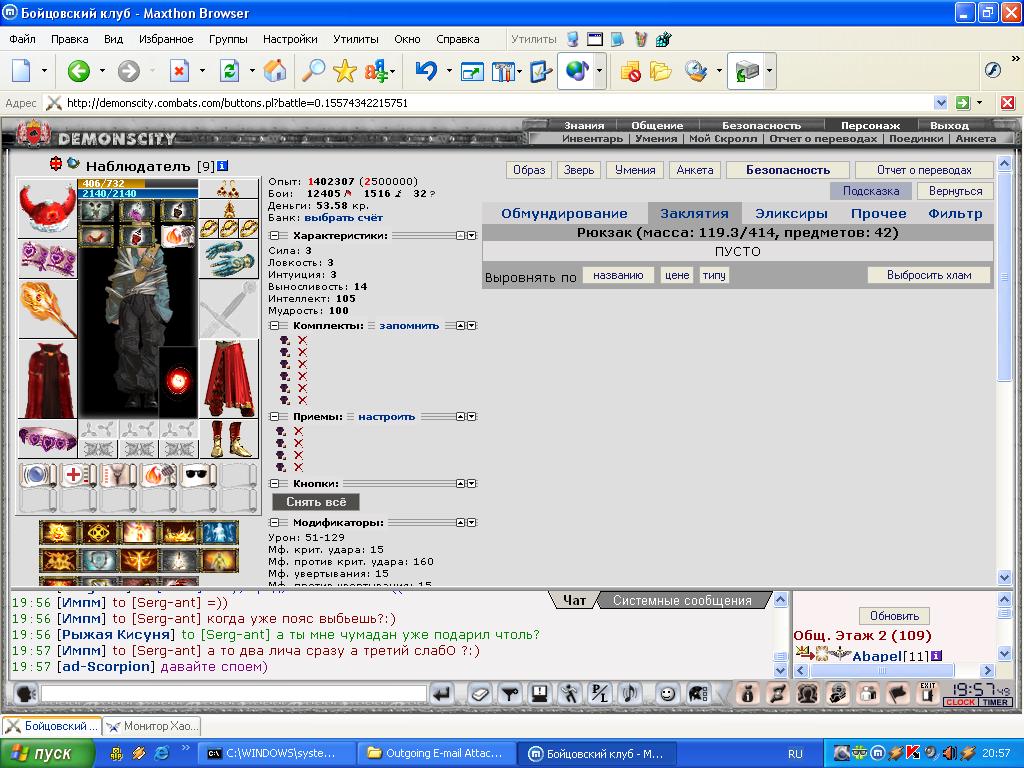Move Характеристики section down with its arrow
This screenshot has width=1024, height=768.
[x=472, y=235]
